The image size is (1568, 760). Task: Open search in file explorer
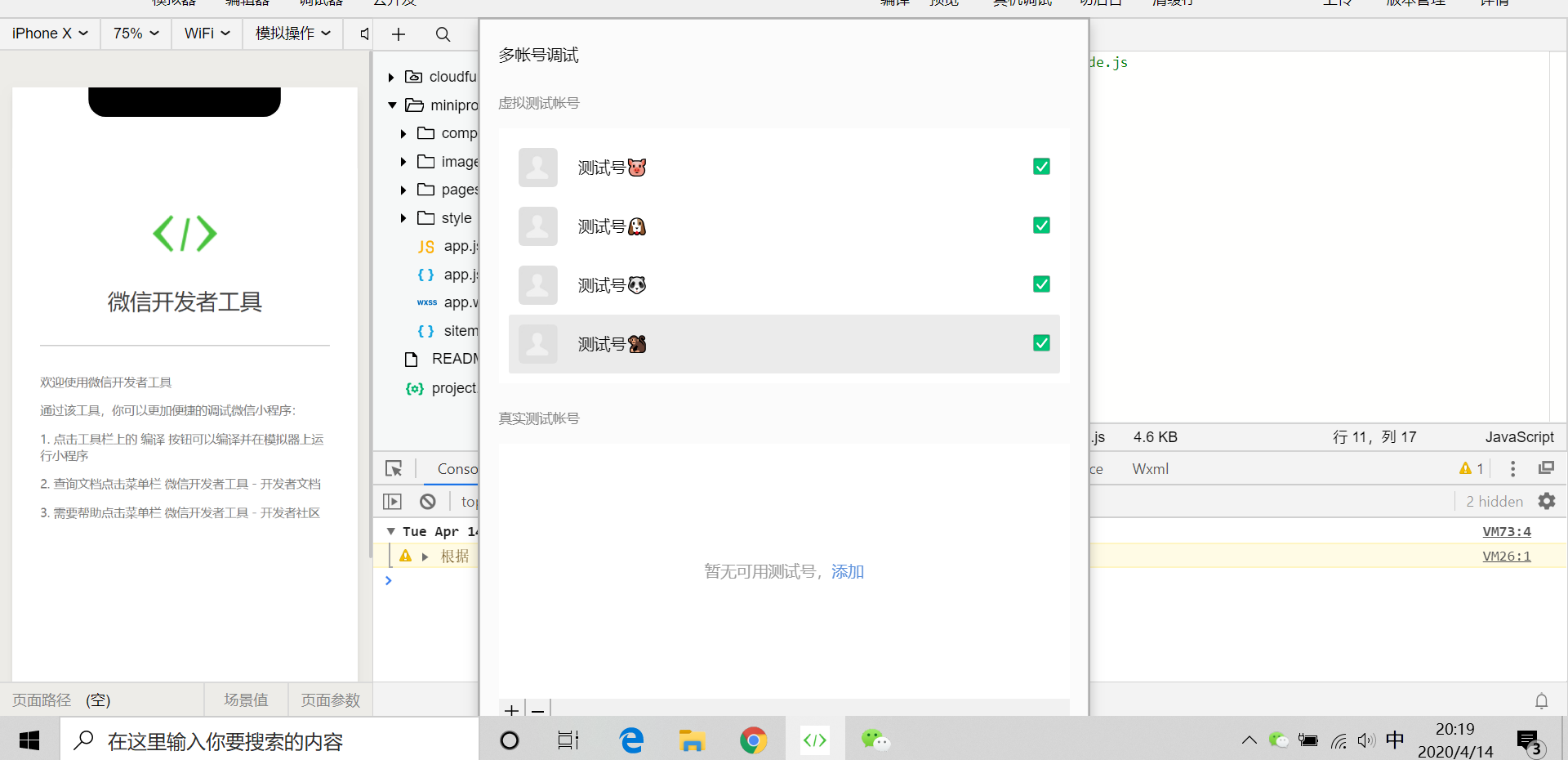click(x=443, y=34)
